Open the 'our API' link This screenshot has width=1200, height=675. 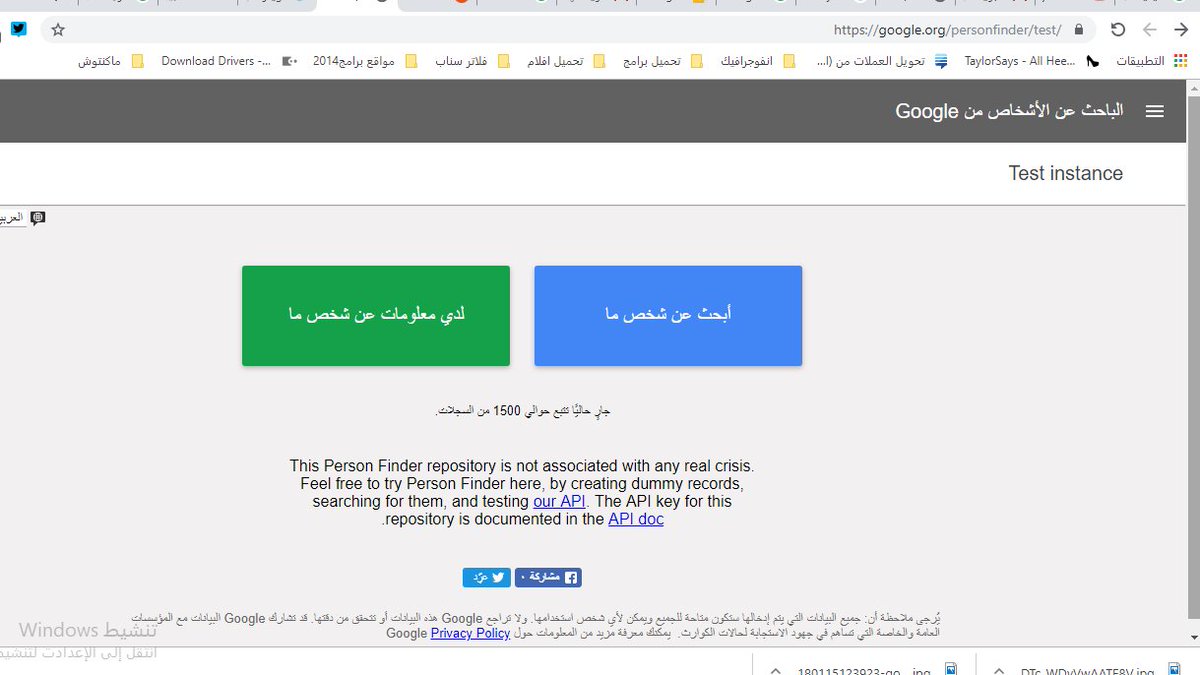tap(559, 501)
